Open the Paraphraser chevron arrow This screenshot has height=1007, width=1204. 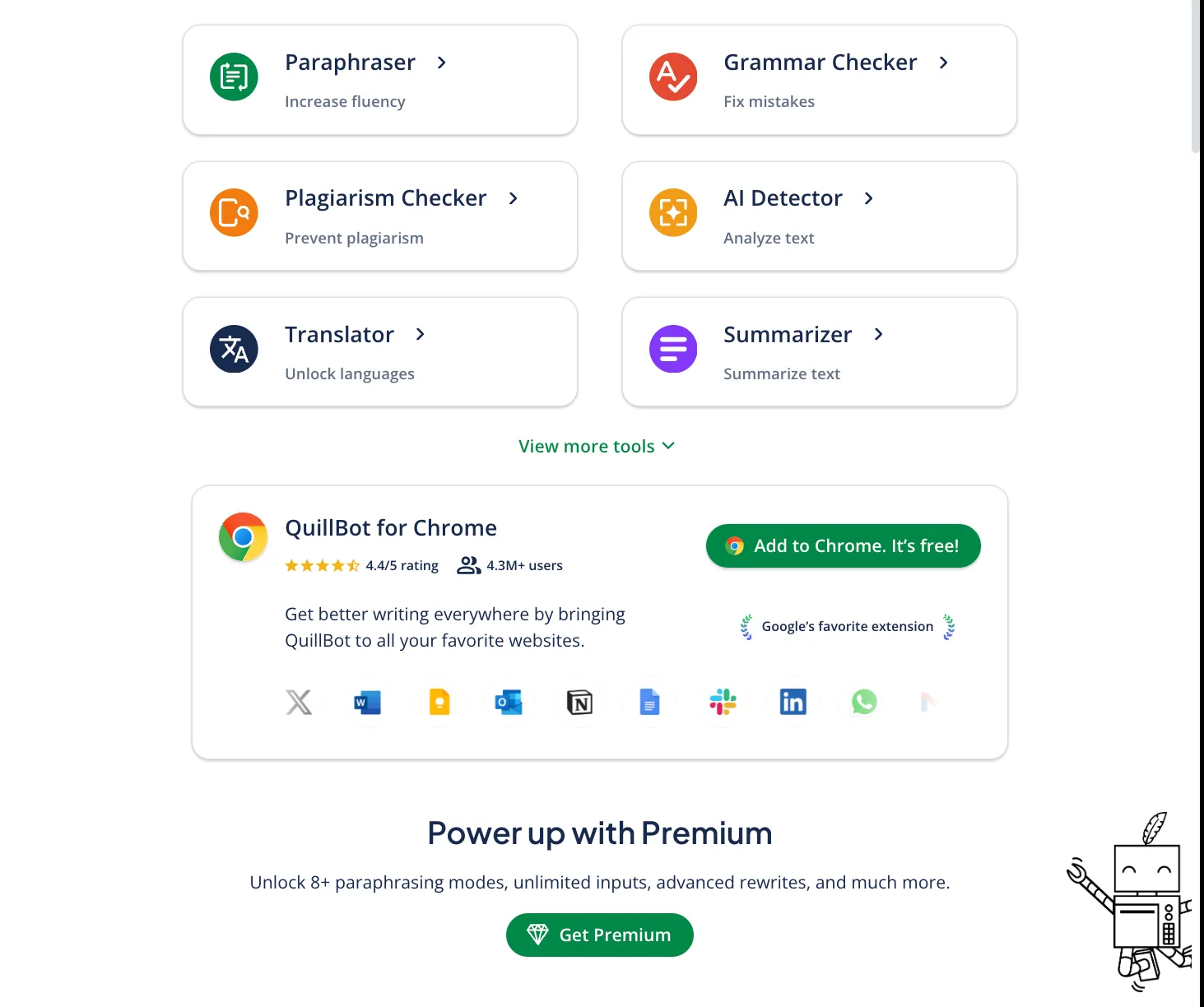(x=441, y=63)
